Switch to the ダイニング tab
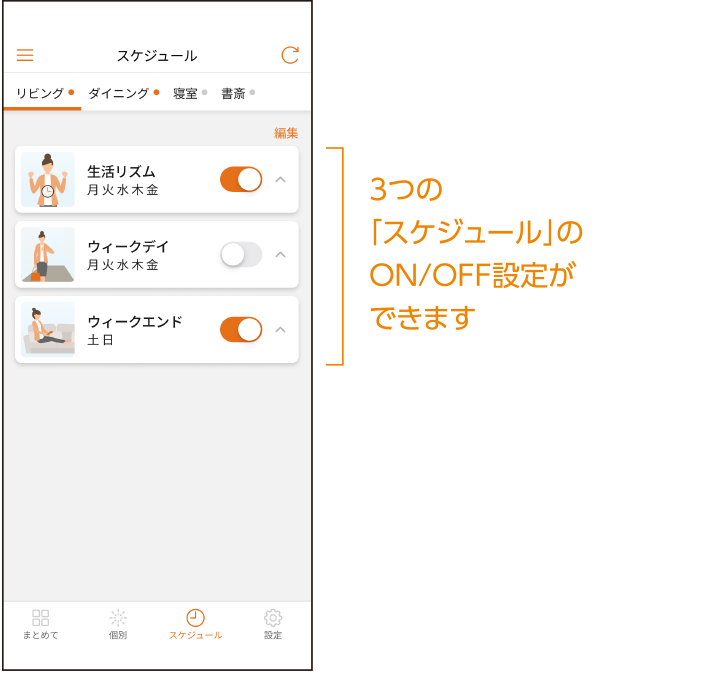The height and width of the screenshot is (674, 728). (x=124, y=93)
